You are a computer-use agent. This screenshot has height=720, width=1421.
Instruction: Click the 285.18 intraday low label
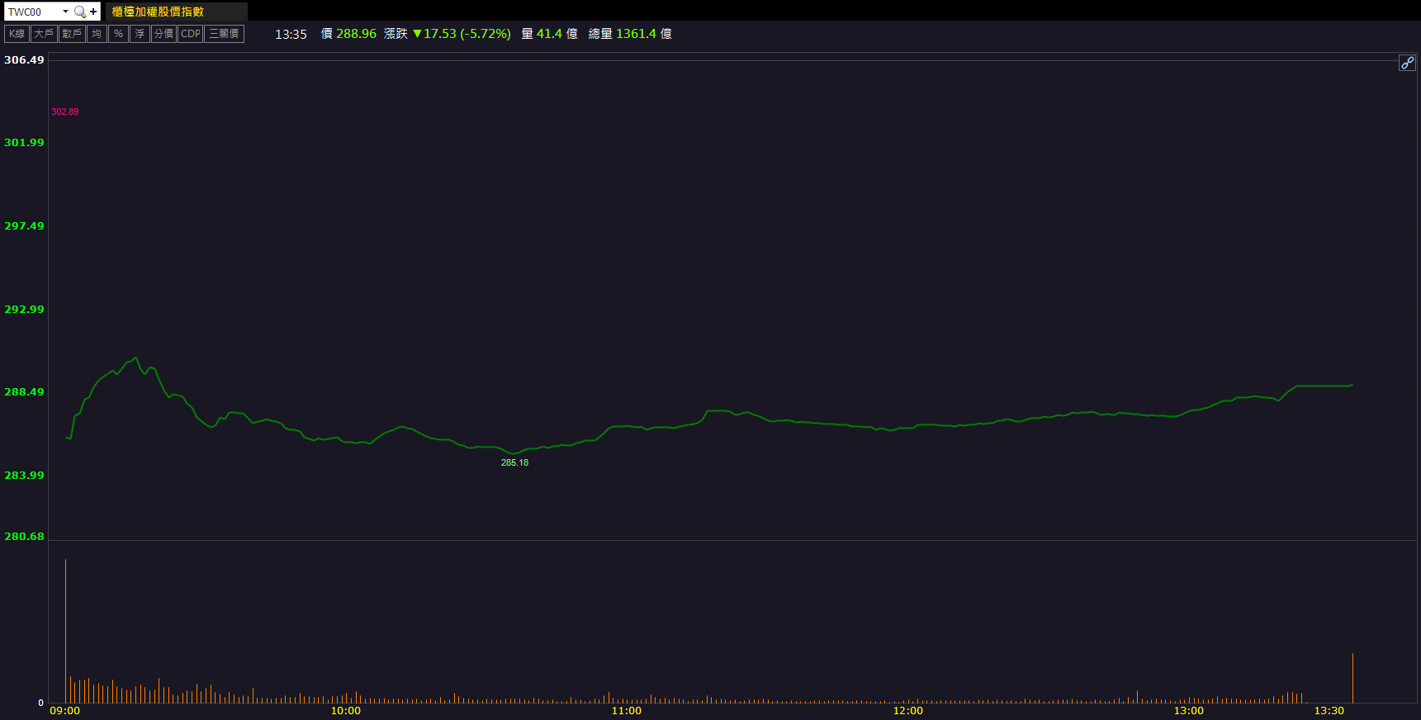click(515, 463)
